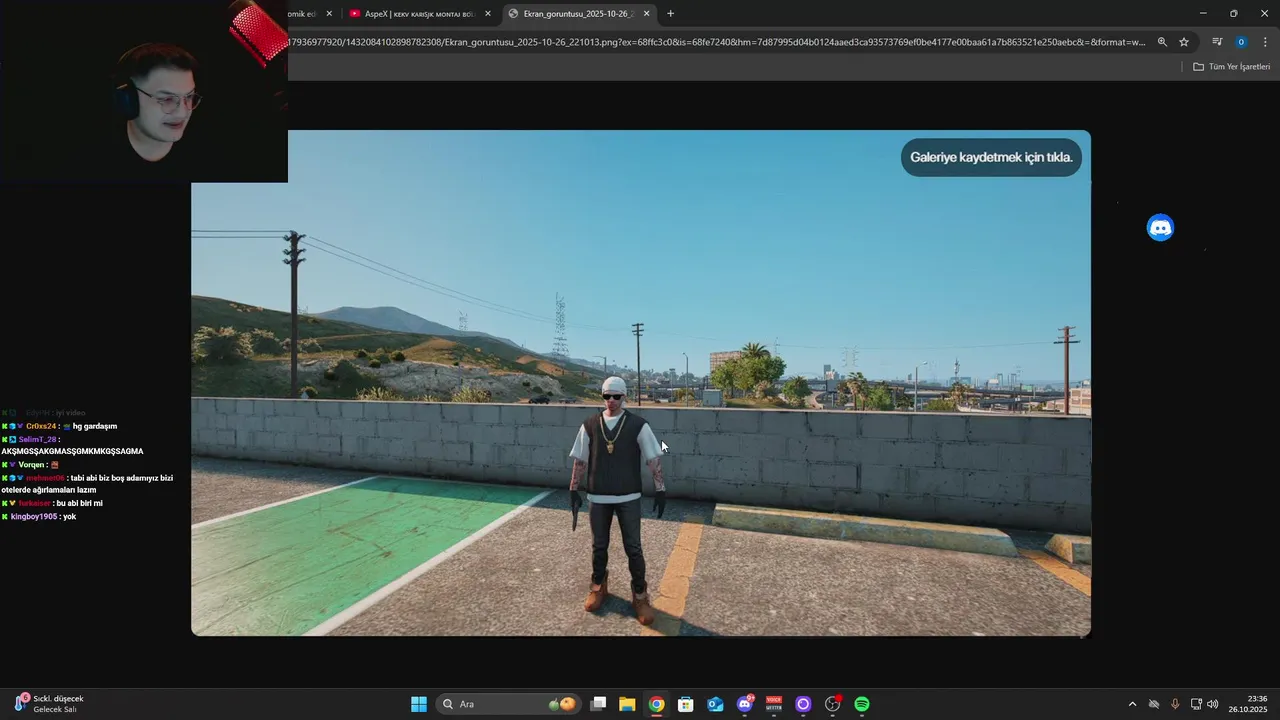Open Voice Meeter from the taskbar
This screenshot has height=720, width=1280.
[774, 704]
